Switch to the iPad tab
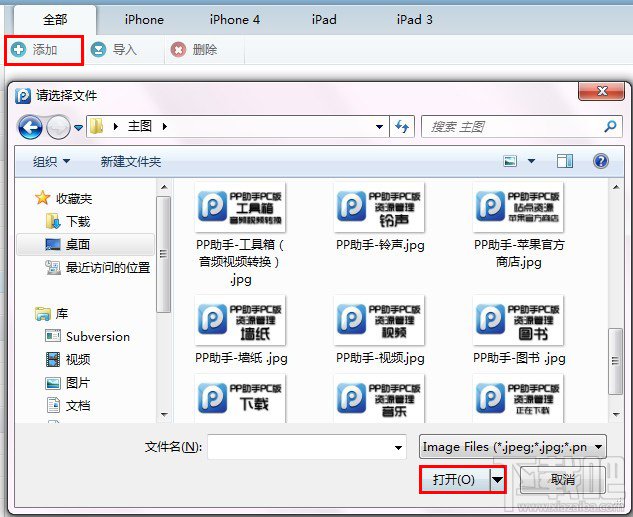This screenshot has height=517, width=633. (324, 19)
